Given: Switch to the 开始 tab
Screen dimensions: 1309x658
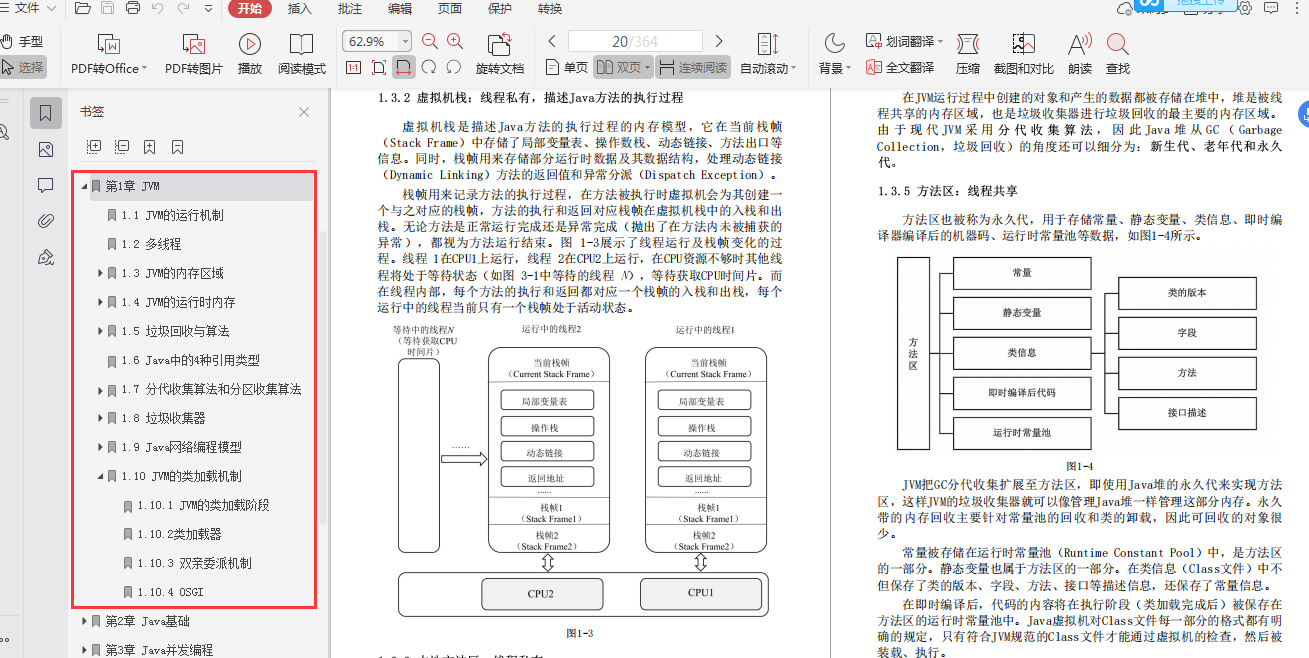Looking at the screenshot, I should (x=250, y=9).
